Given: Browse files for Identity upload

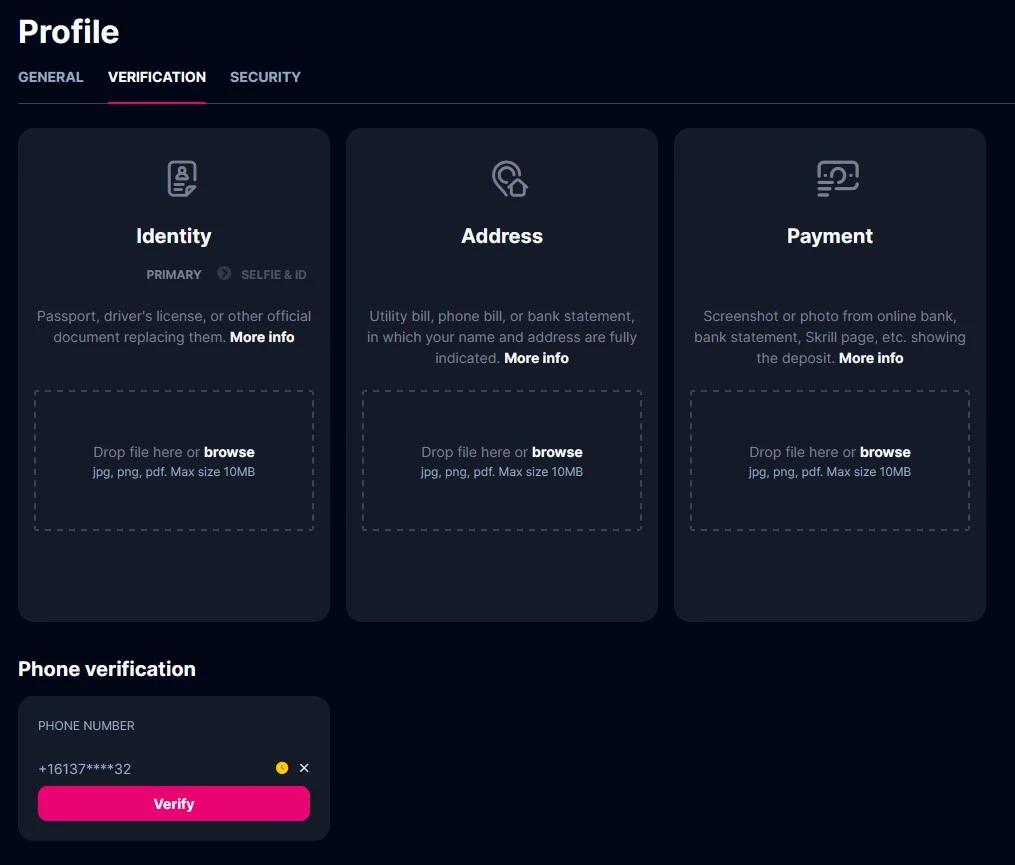Looking at the screenshot, I should click(x=229, y=452).
